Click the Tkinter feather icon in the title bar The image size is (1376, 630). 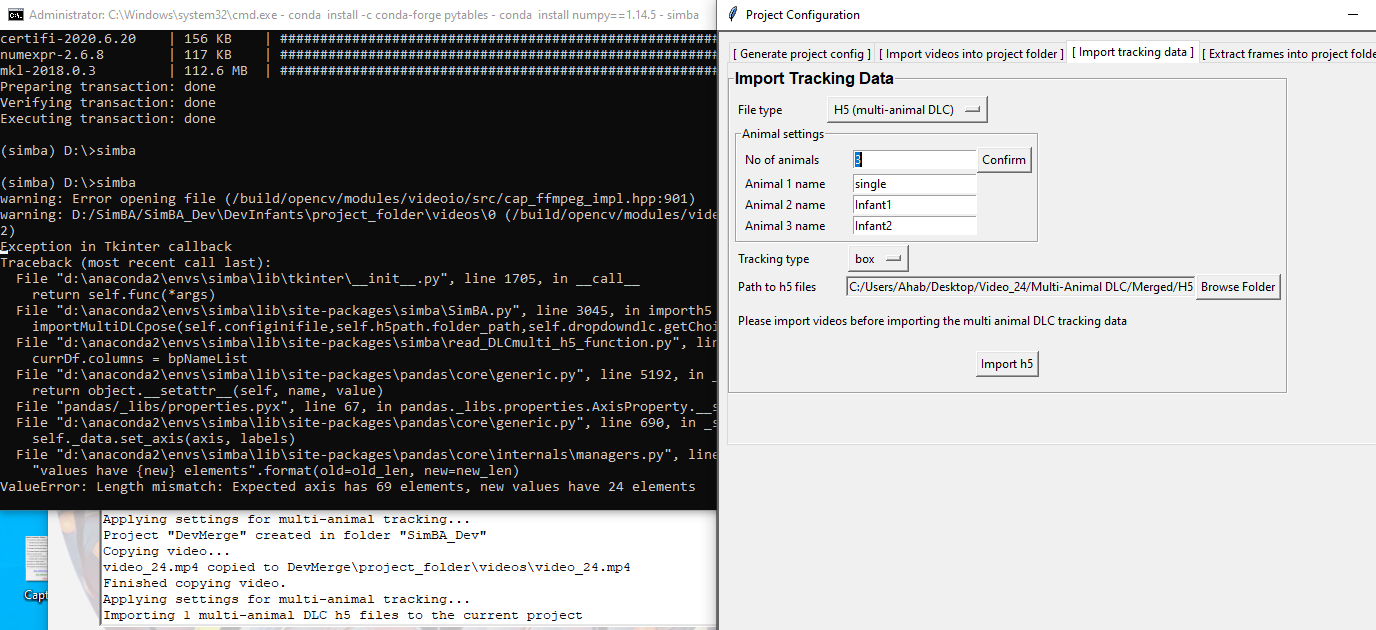pos(731,14)
